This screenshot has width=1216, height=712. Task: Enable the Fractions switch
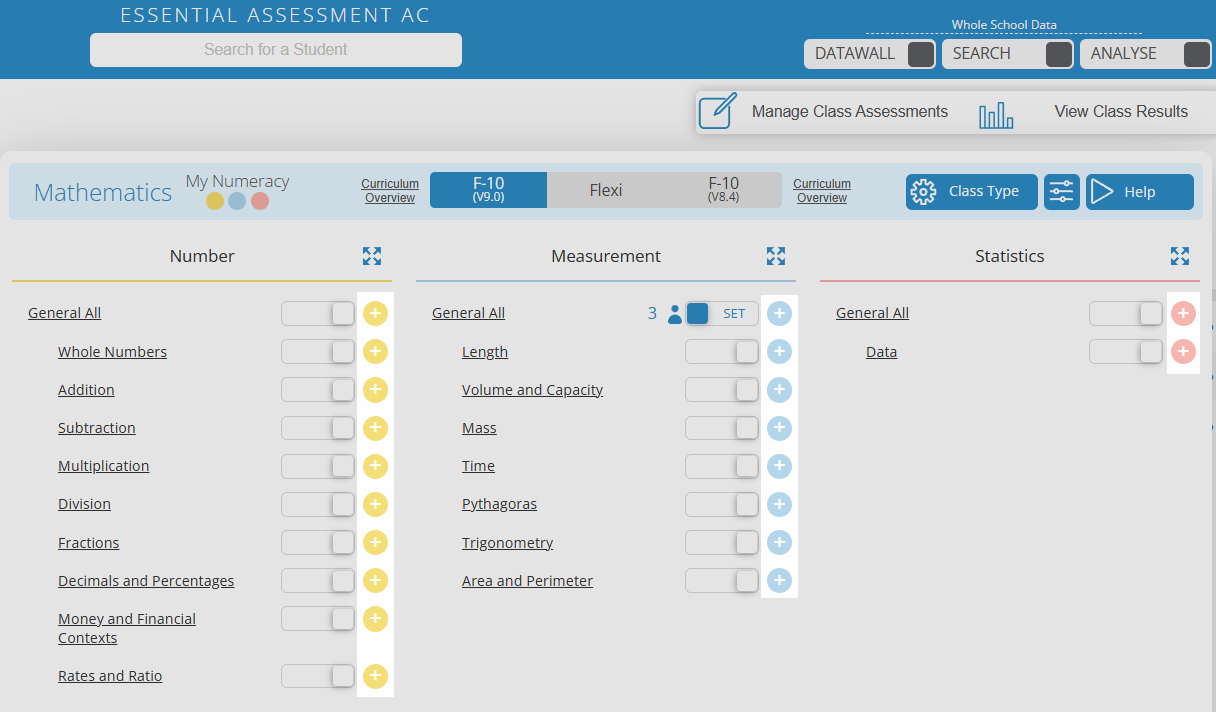click(x=318, y=542)
